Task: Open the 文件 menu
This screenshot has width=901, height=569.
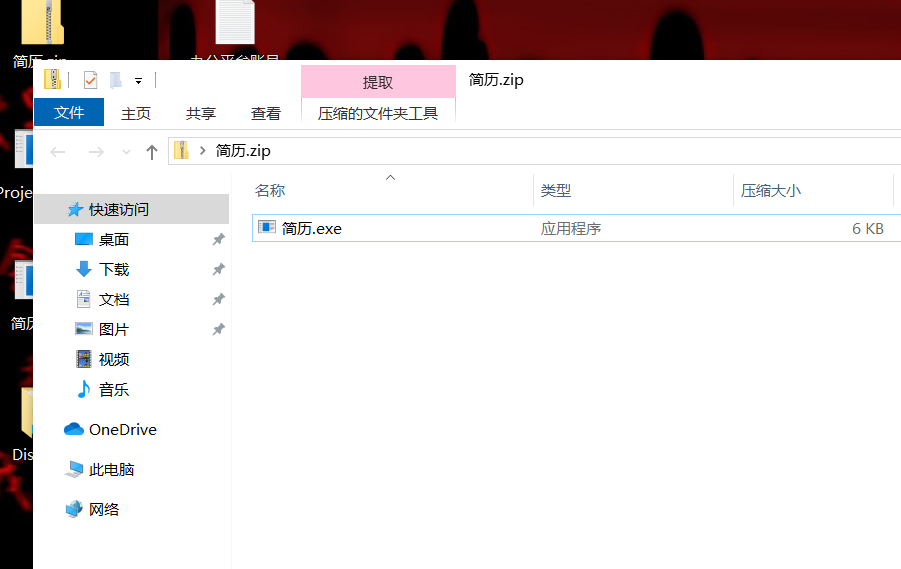Action: click(69, 113)
